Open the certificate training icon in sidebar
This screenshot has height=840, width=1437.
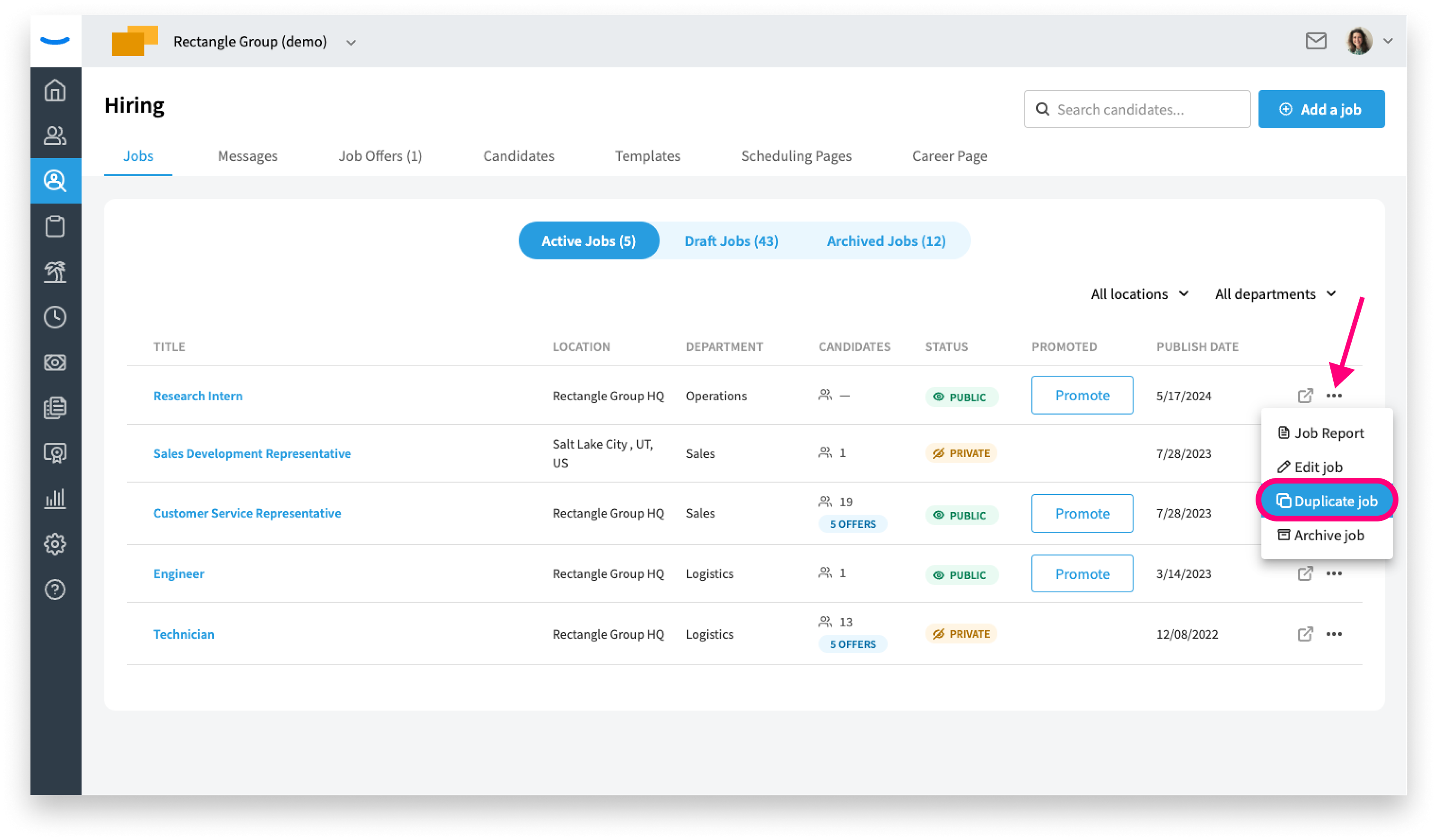tap(55, 453)
